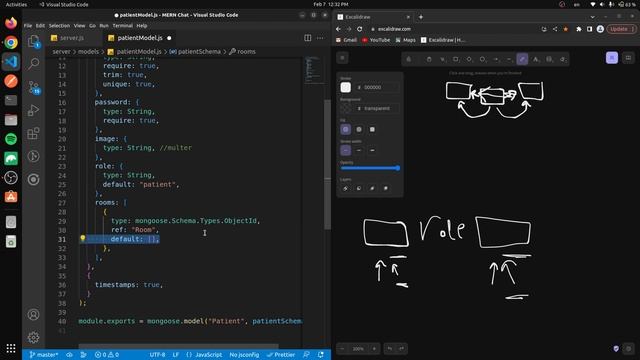The image size is (640, 360).
Task: Select the Excalidraw freedraw pencil tool
Action: point(522,59)
